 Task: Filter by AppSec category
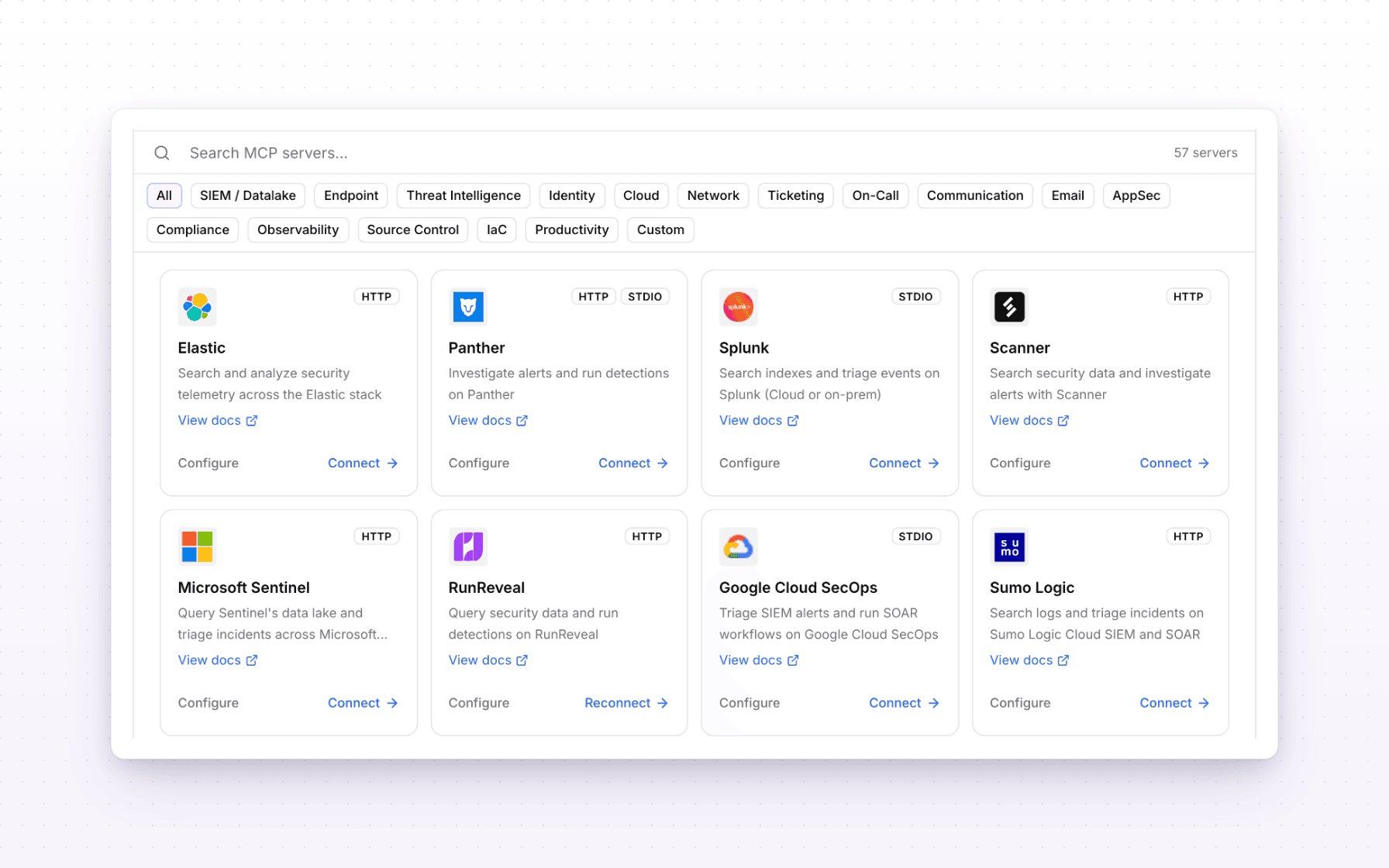[1136, 195]
